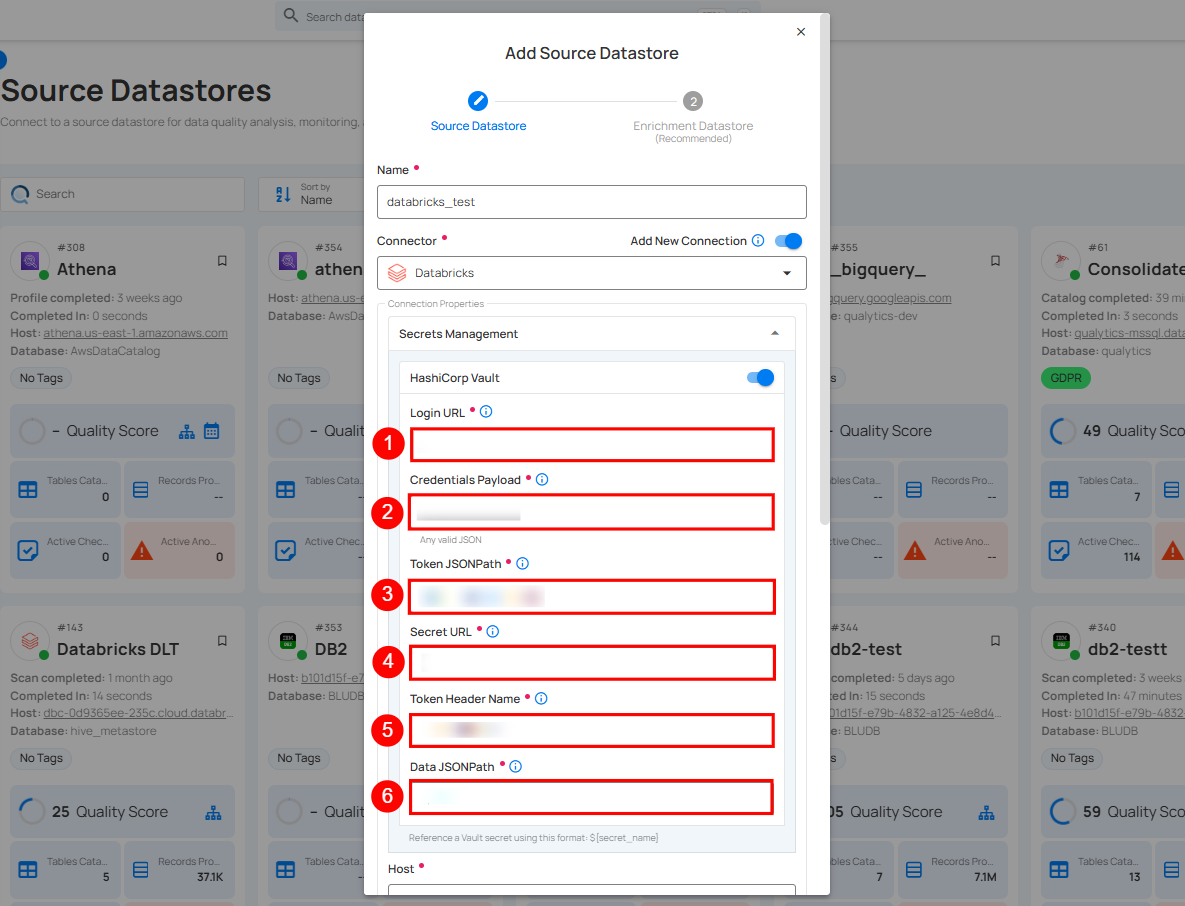Toggle the Add New Connection switch
The width and height of the screenshot is (1185, 906).
pyautogui.click(x=789, y=241)
